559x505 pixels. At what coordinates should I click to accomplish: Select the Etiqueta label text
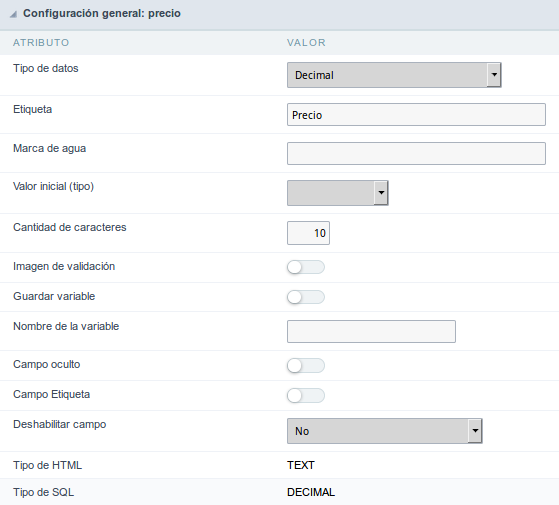click(32, 109)
